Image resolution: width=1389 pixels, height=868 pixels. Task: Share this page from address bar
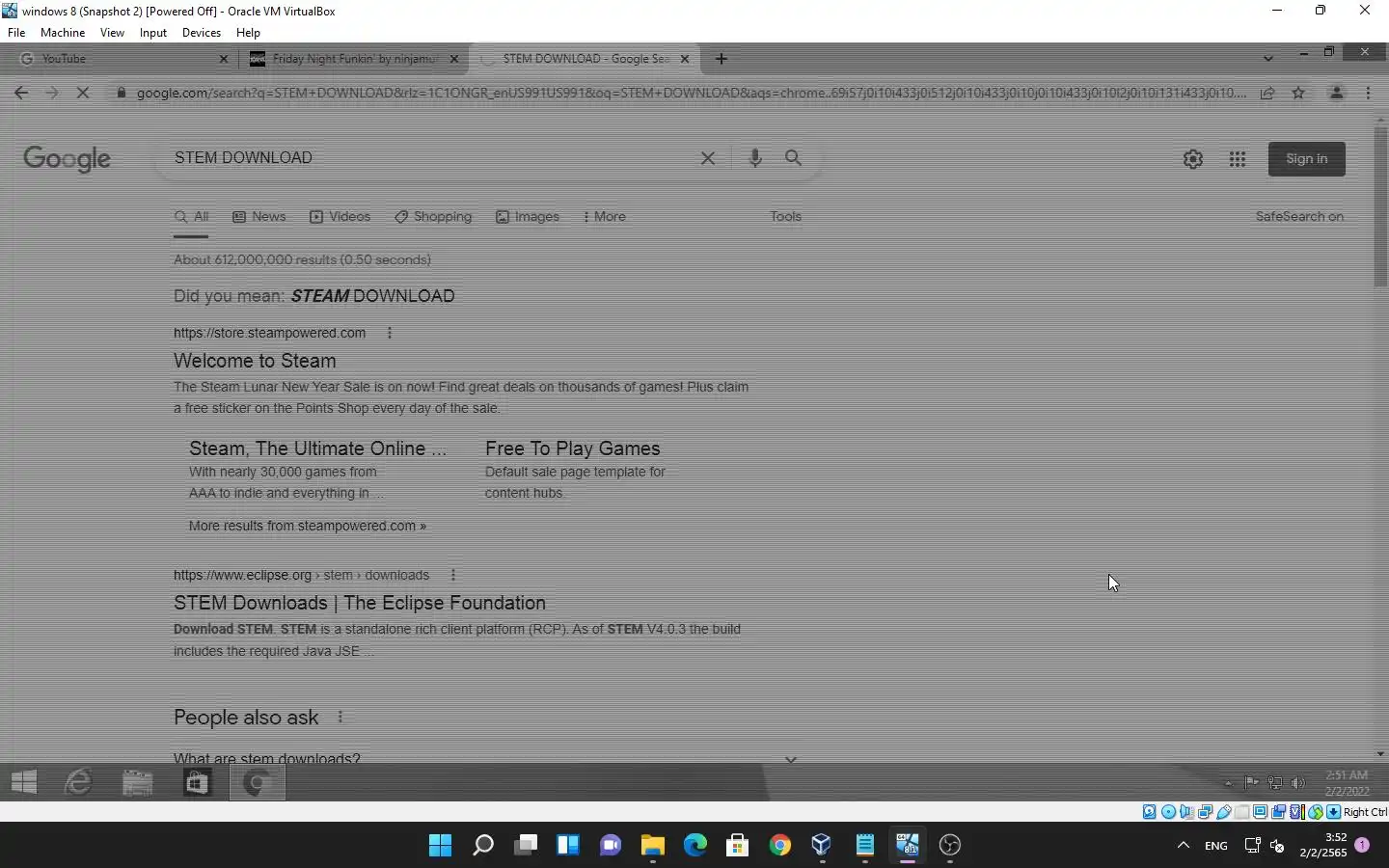pyautogui.click(x=1267, y=93)
